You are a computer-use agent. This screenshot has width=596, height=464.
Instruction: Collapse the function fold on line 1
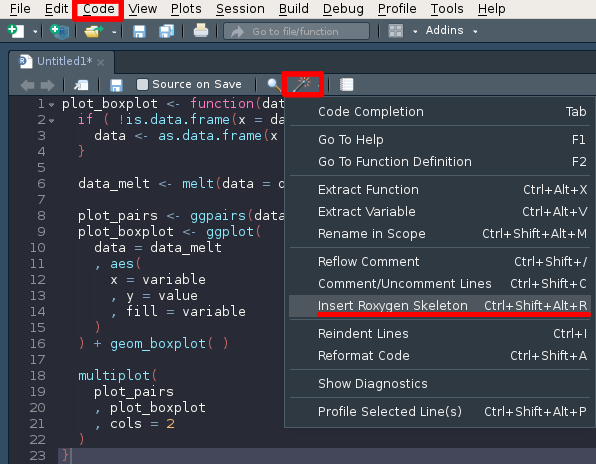pyautogui.click(x=52, y=105)
